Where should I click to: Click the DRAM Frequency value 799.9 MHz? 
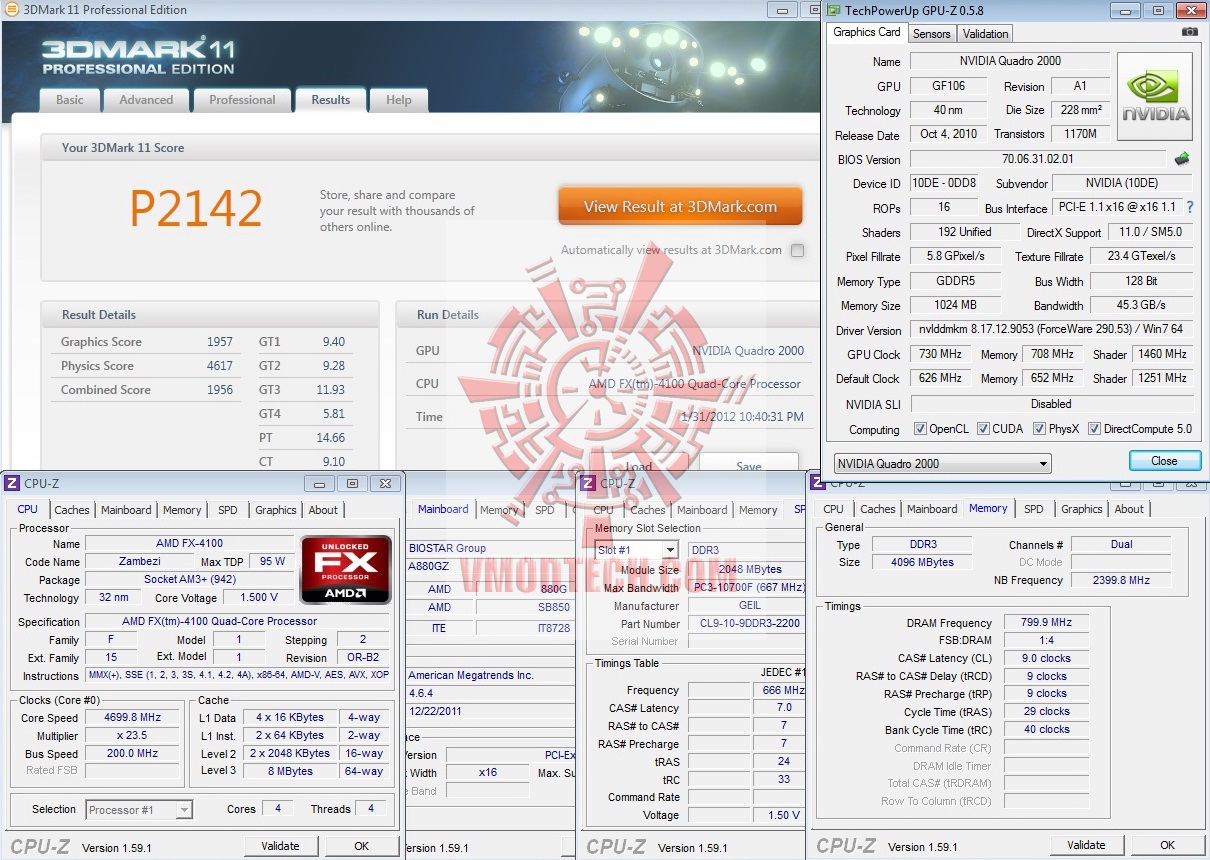[x=1046, y=623]
